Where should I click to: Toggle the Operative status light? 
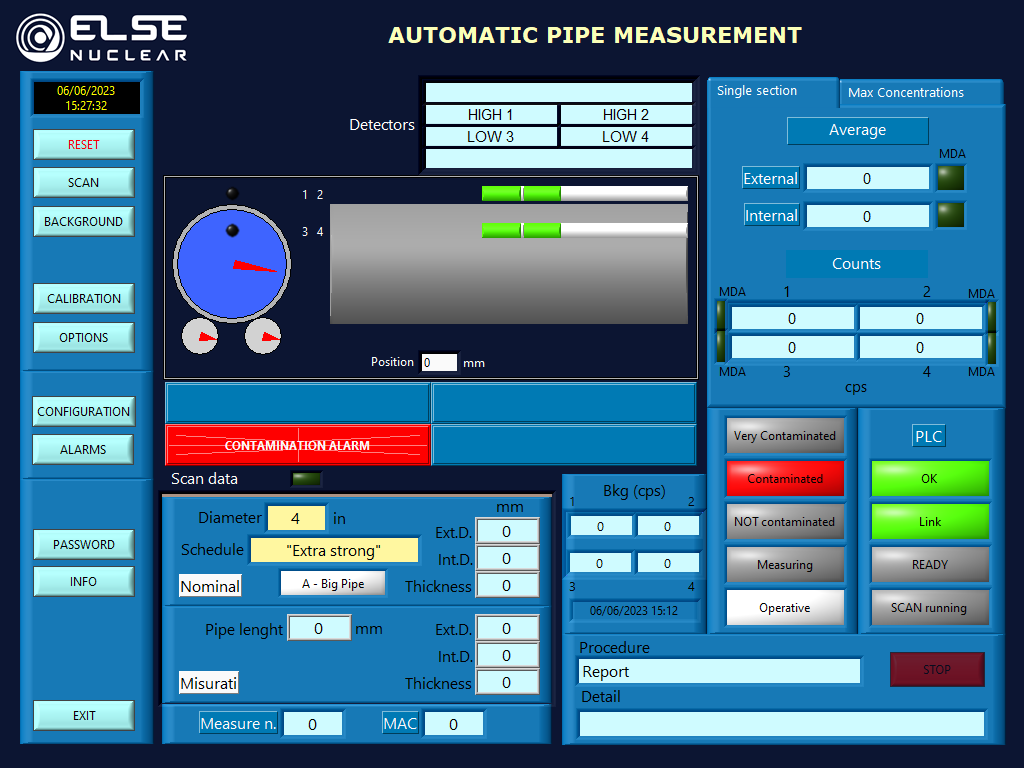click(785, 608)
